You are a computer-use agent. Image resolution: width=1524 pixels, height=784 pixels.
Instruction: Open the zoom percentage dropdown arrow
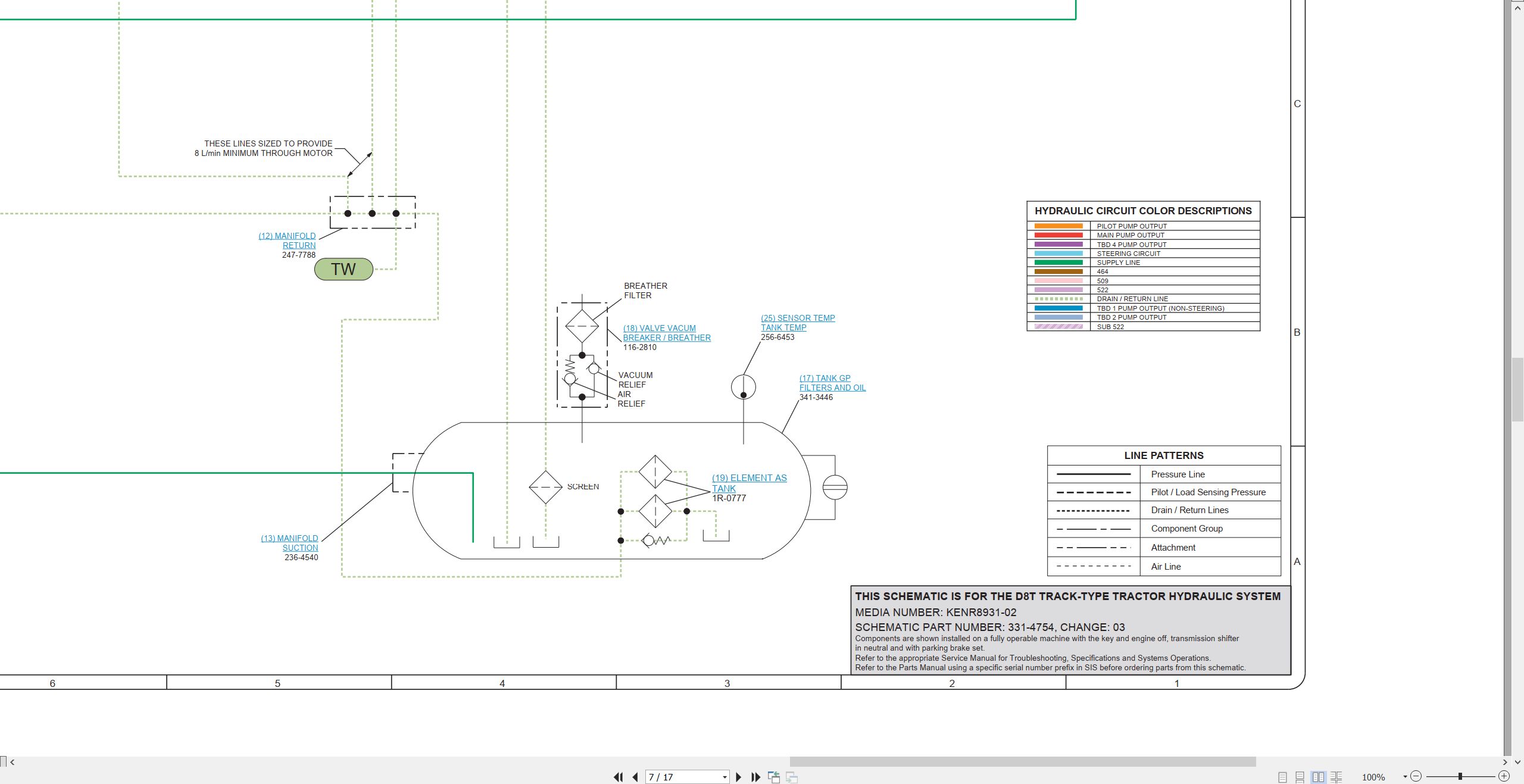pos(1405,776)
